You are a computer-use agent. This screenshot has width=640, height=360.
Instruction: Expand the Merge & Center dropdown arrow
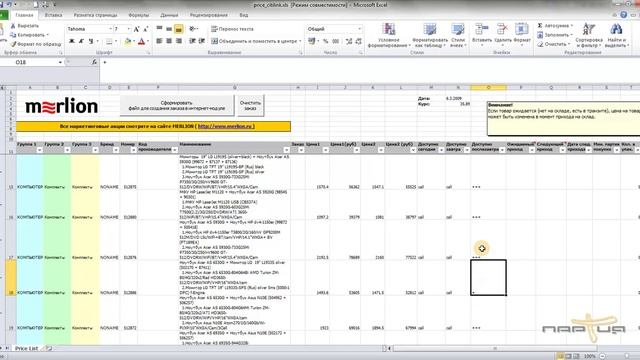(300, 41)
